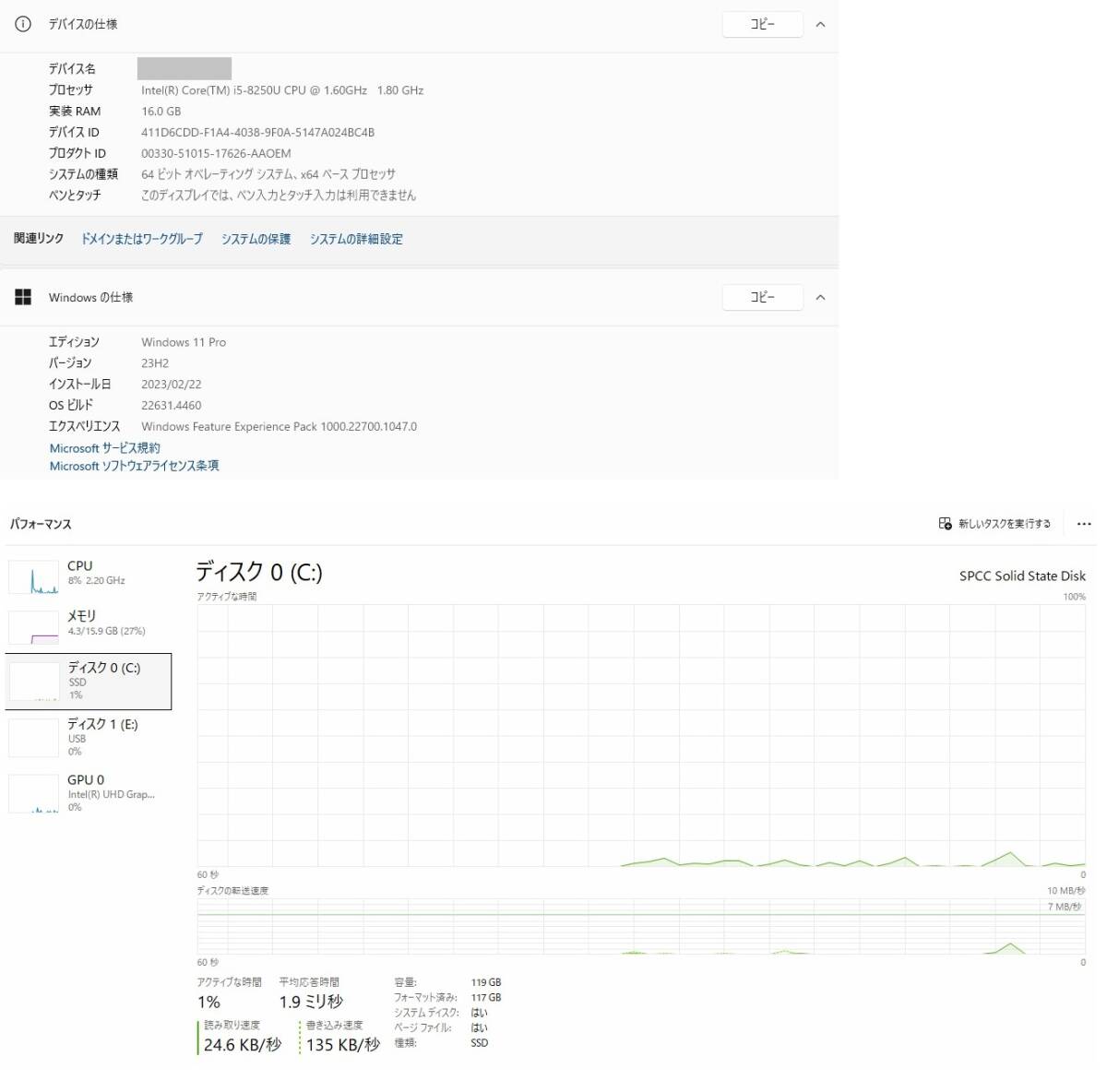
Task: Click the edition value Windows 11 Pro
Action: click(x=184, y=342)
